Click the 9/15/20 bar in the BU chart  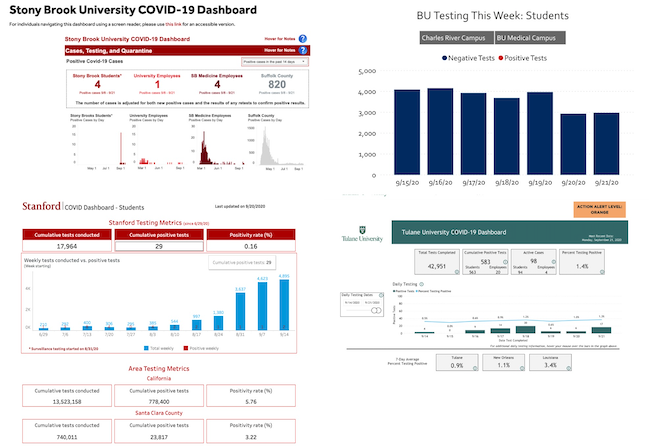click(x=407, y=132)
